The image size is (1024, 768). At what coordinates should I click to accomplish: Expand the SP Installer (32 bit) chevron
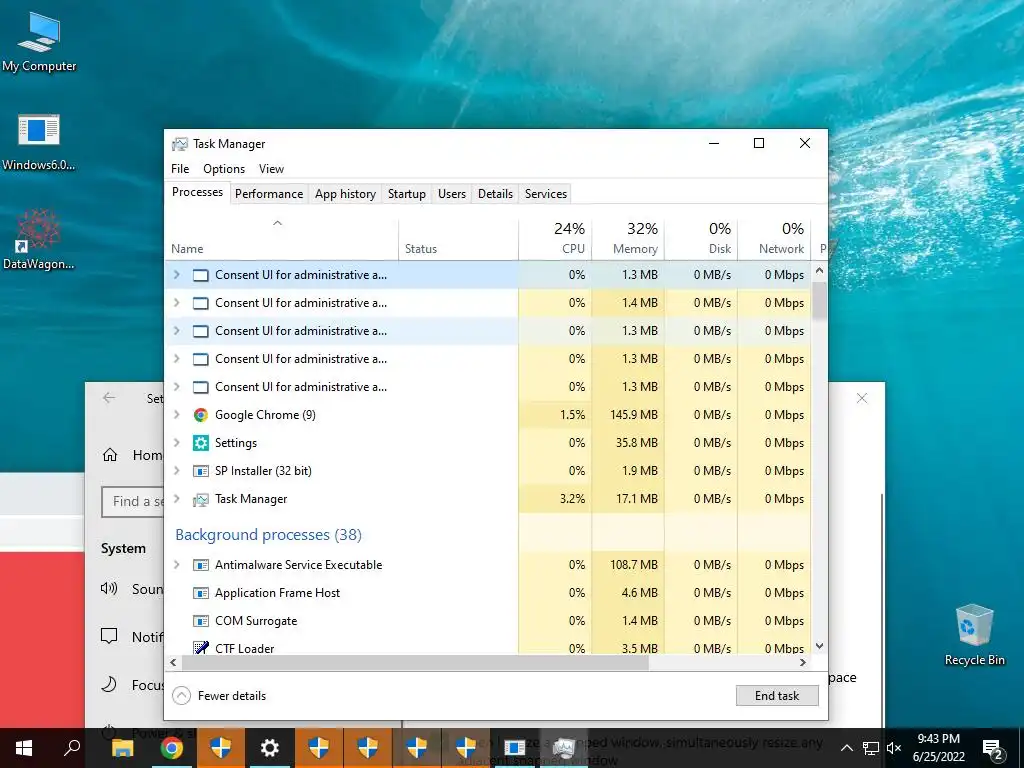(176, 471)
